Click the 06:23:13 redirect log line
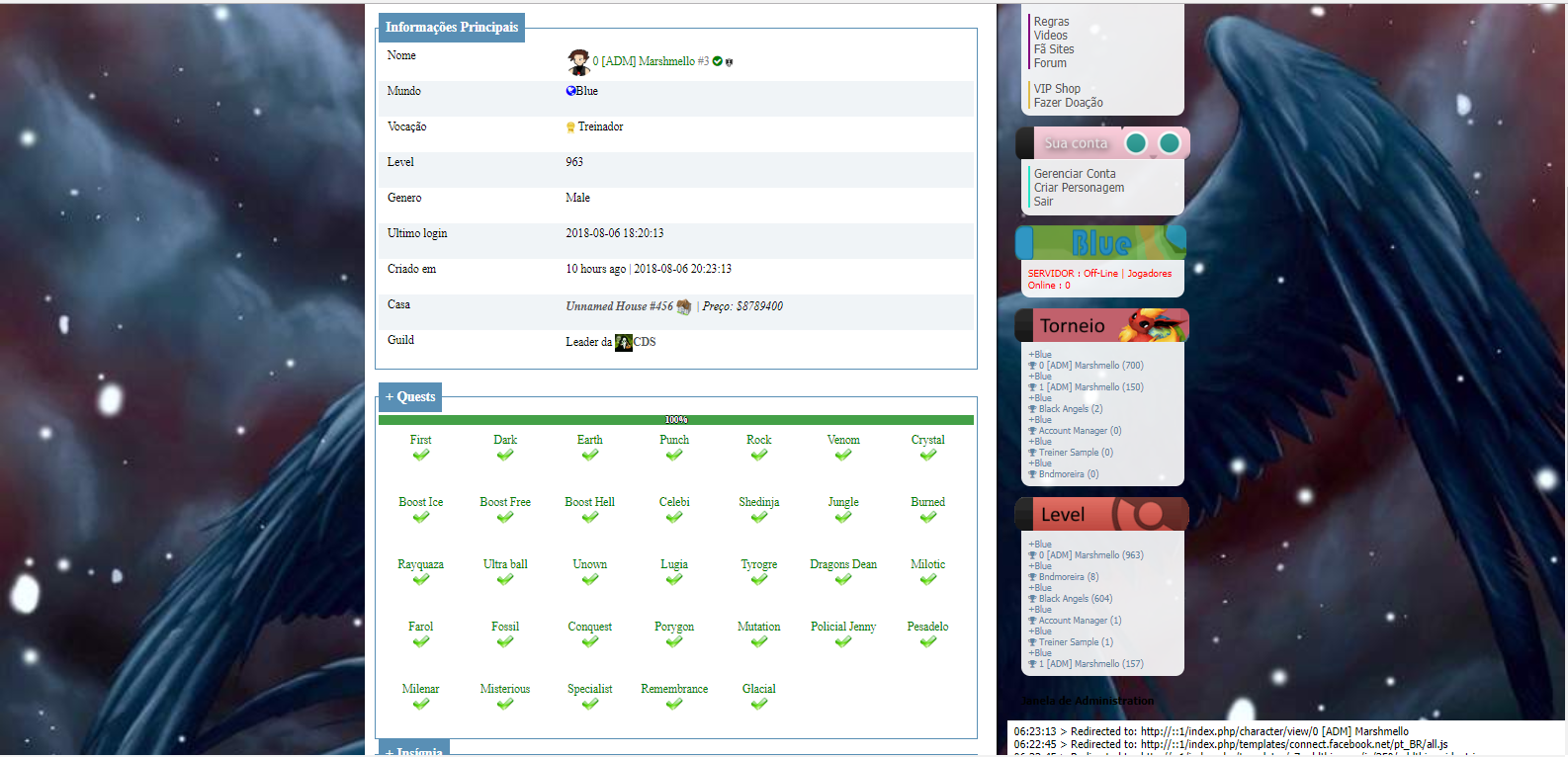Image resolution: width=1568 pixels, height=757 pixels. (x=1211, y=732)
